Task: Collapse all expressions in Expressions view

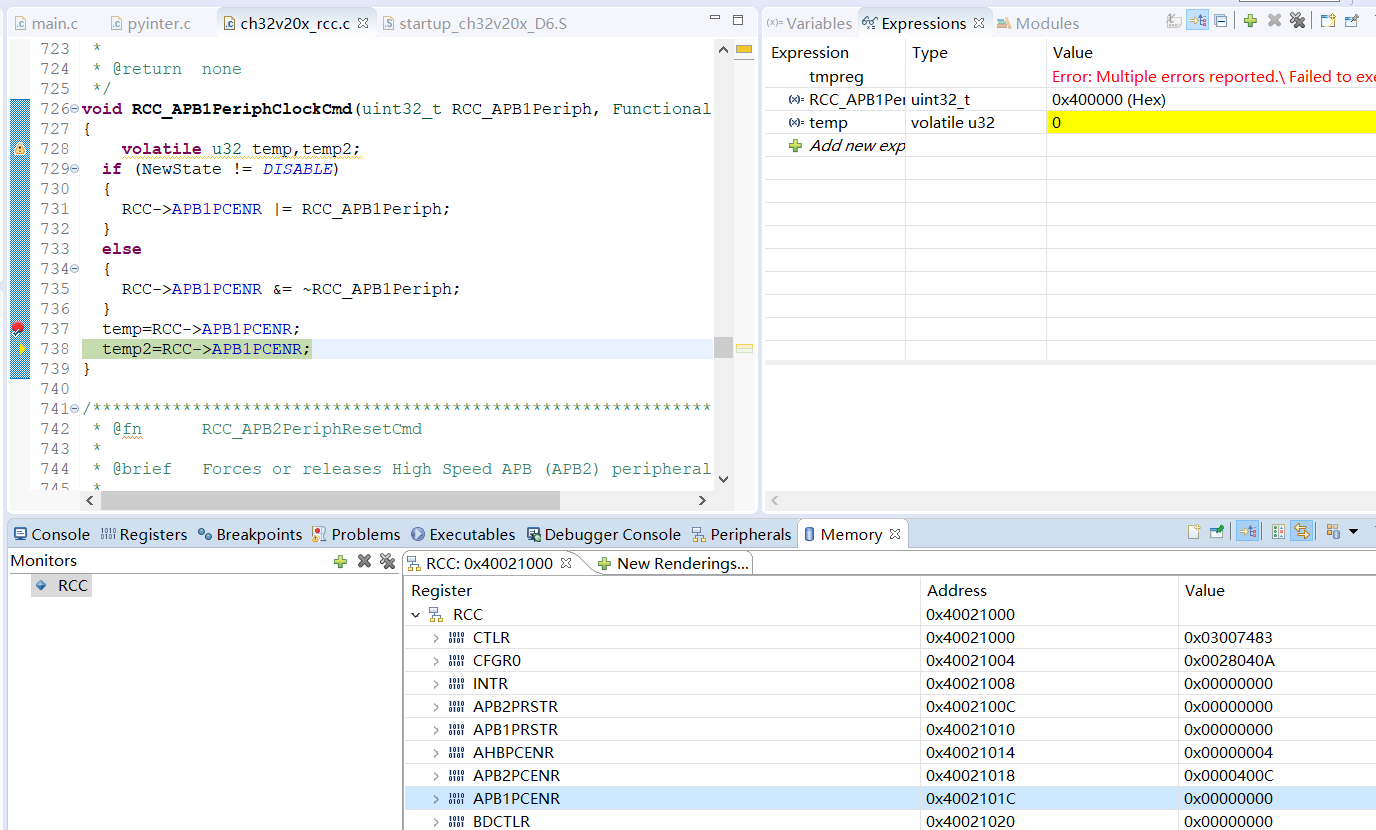Action: 1220,21
